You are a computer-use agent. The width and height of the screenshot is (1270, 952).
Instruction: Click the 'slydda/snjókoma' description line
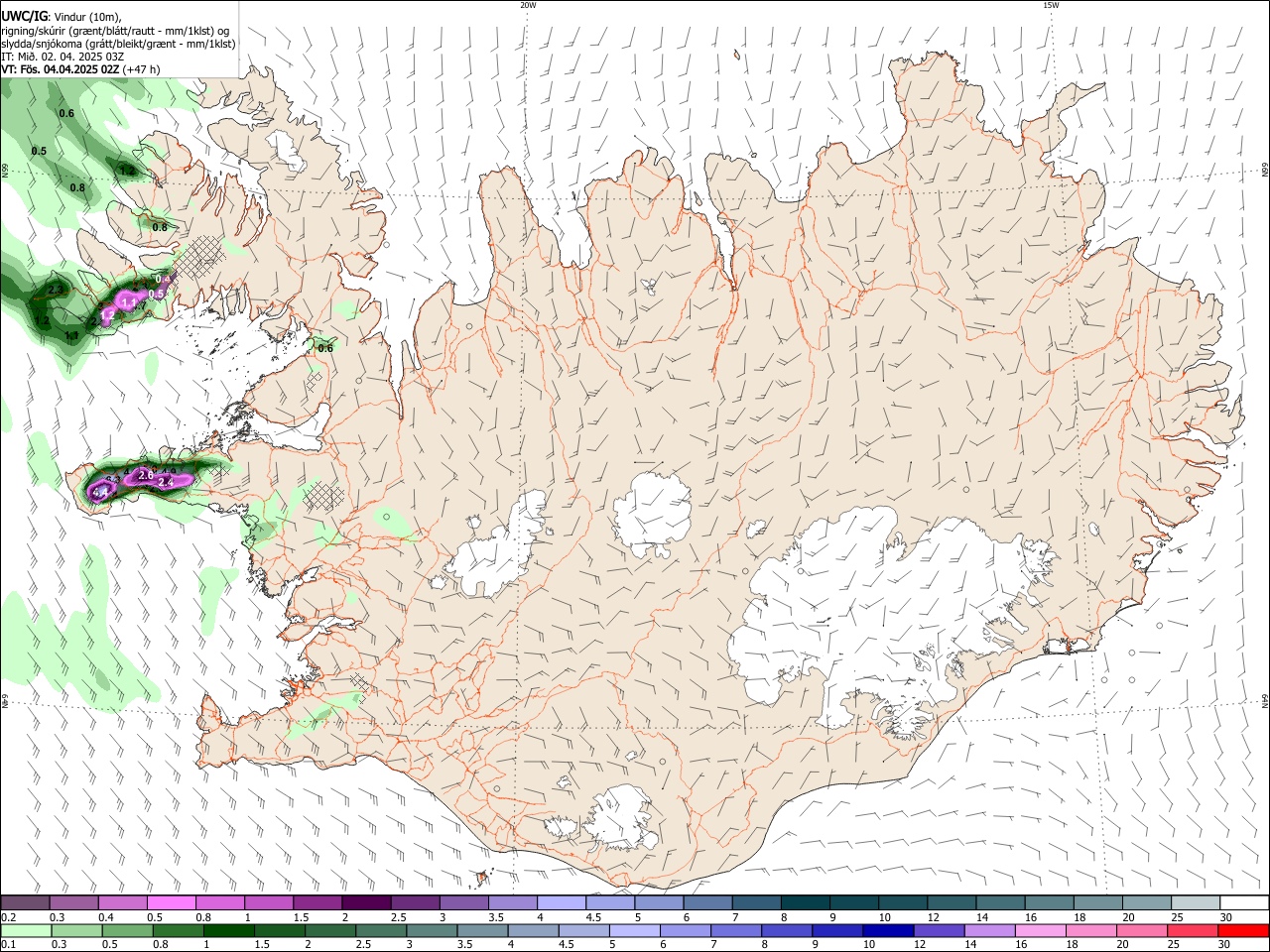tap(118, 44)
